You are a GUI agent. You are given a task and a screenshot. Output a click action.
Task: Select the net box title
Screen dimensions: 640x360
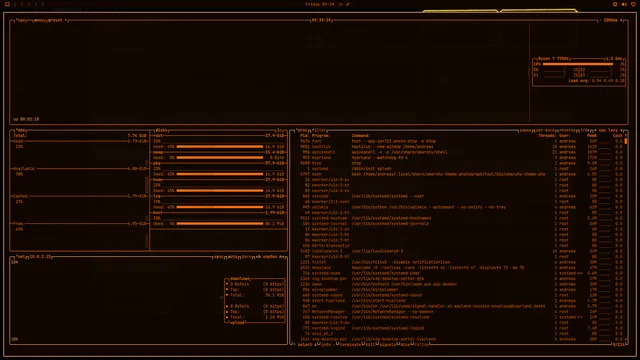[20, 257]
